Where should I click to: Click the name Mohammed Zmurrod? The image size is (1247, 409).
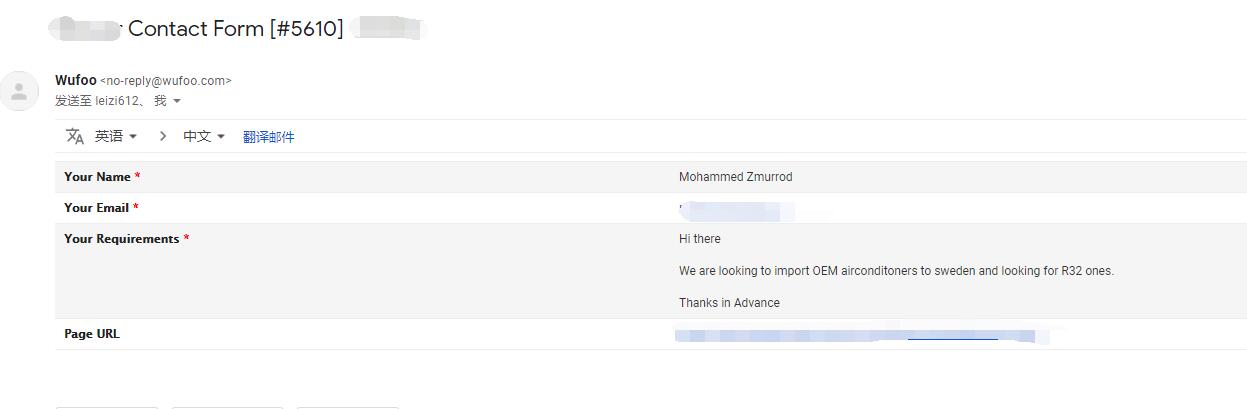pyautogui.click(x=735, y=177)
